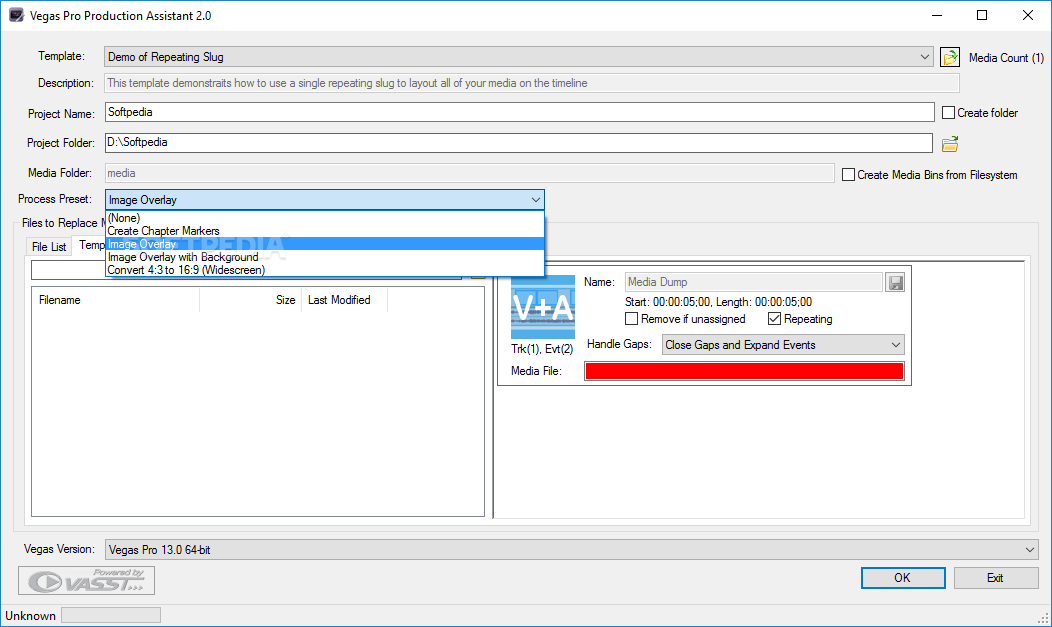Collapse the Process Preset dropdown
Screen dimensions: 1052x627
(535, 200)
